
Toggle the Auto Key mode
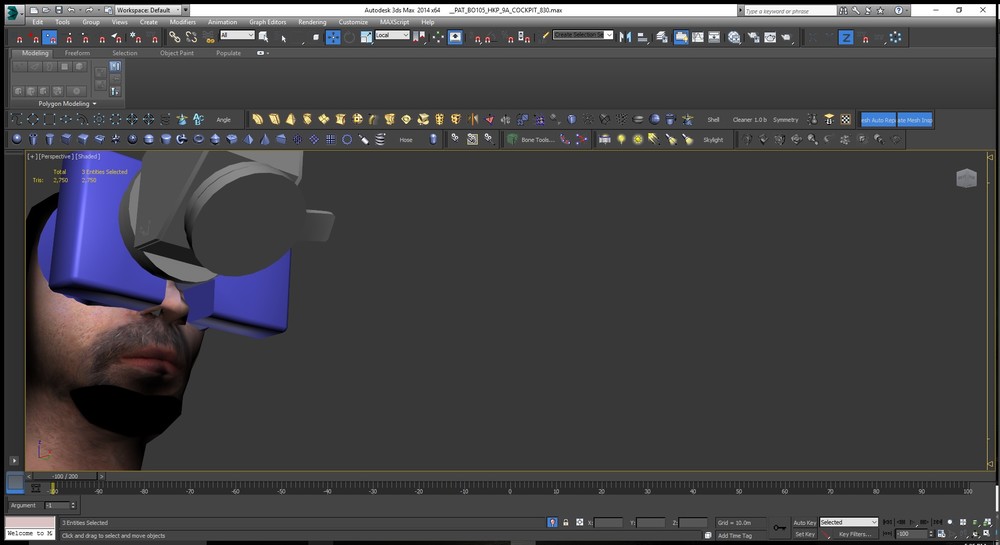coord(804,522)
